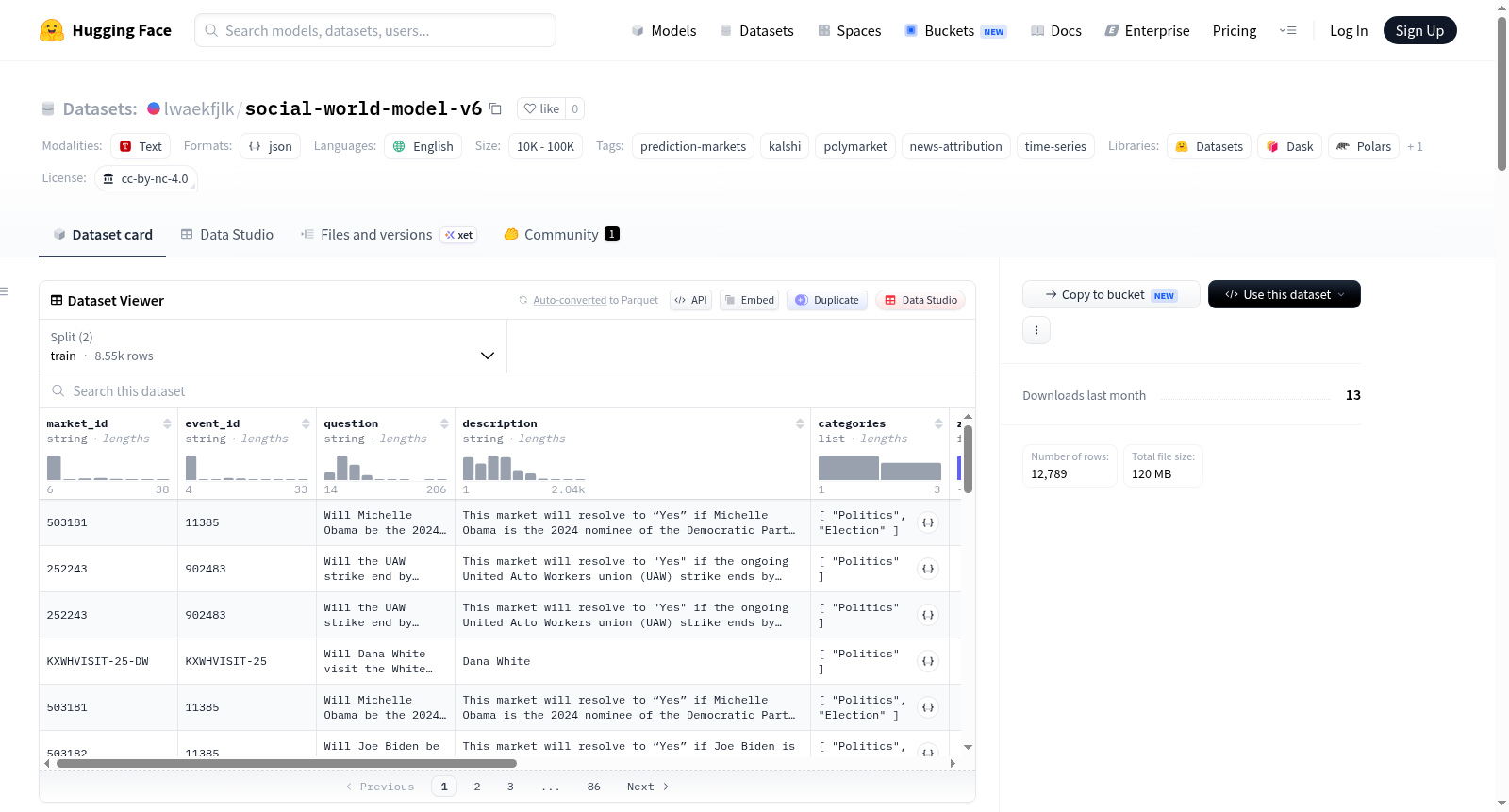Open the Datasets library tag
This screenshot has height=812, width=1509.
1209,146
